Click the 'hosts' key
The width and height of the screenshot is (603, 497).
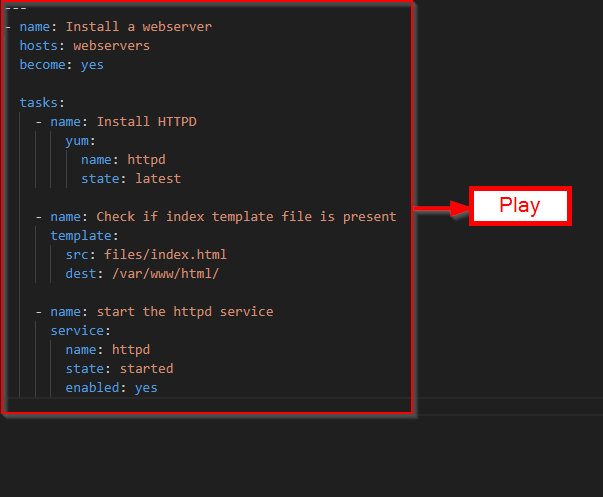38,46
